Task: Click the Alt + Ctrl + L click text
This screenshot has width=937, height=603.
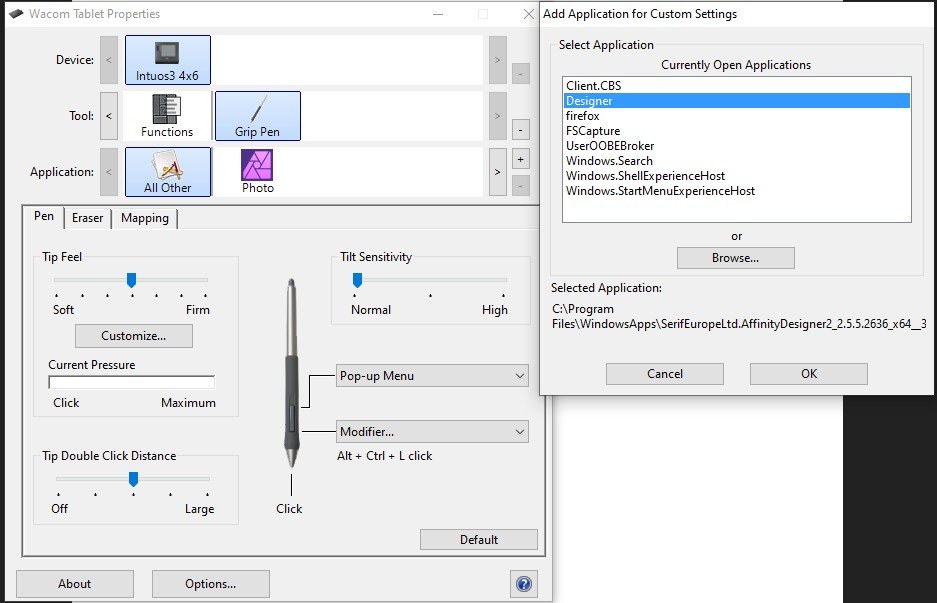Action: point(384,456)
